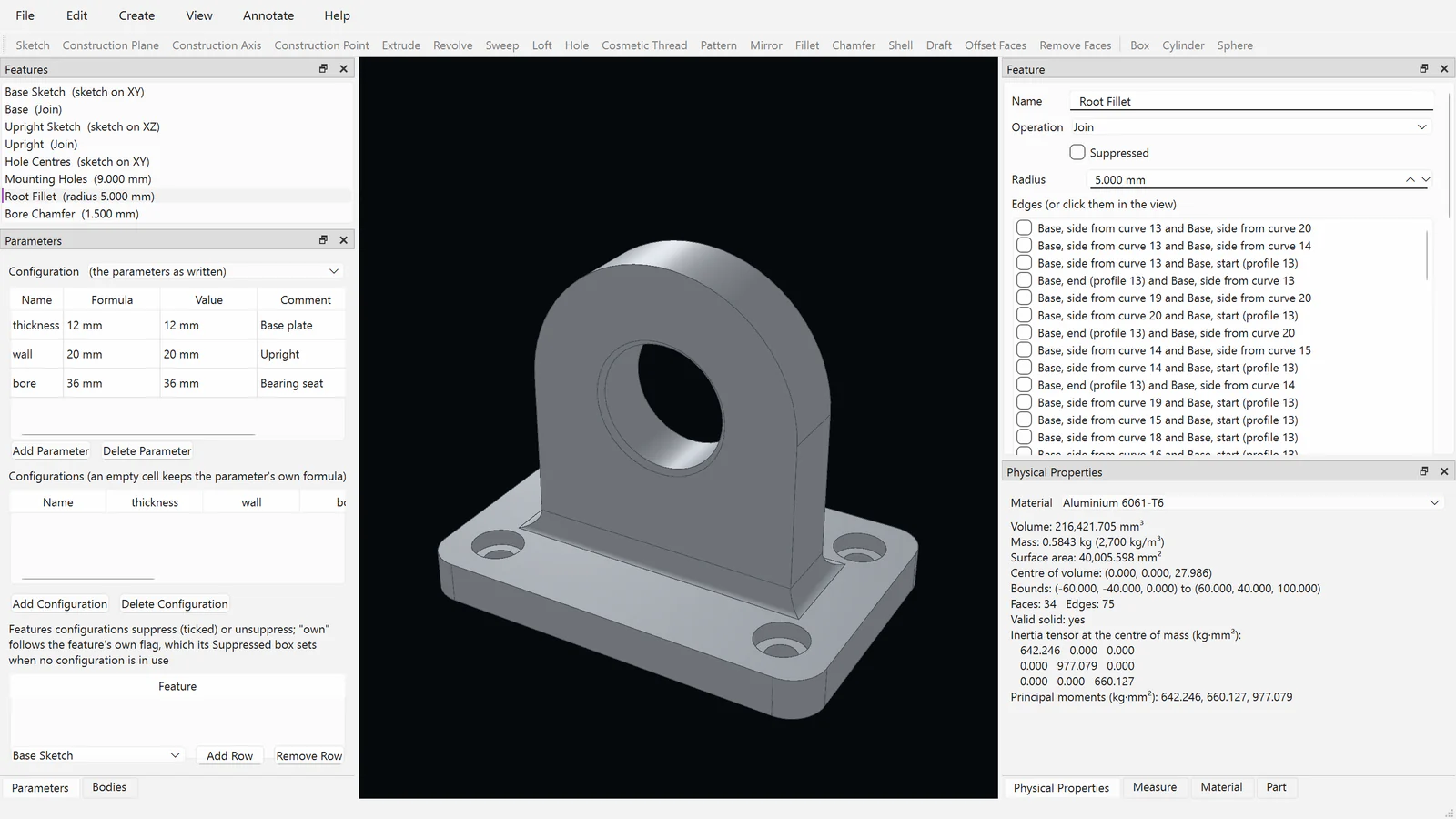Click the wall formula cell 20 mm

pyautogui.click(x=110, y=354)
